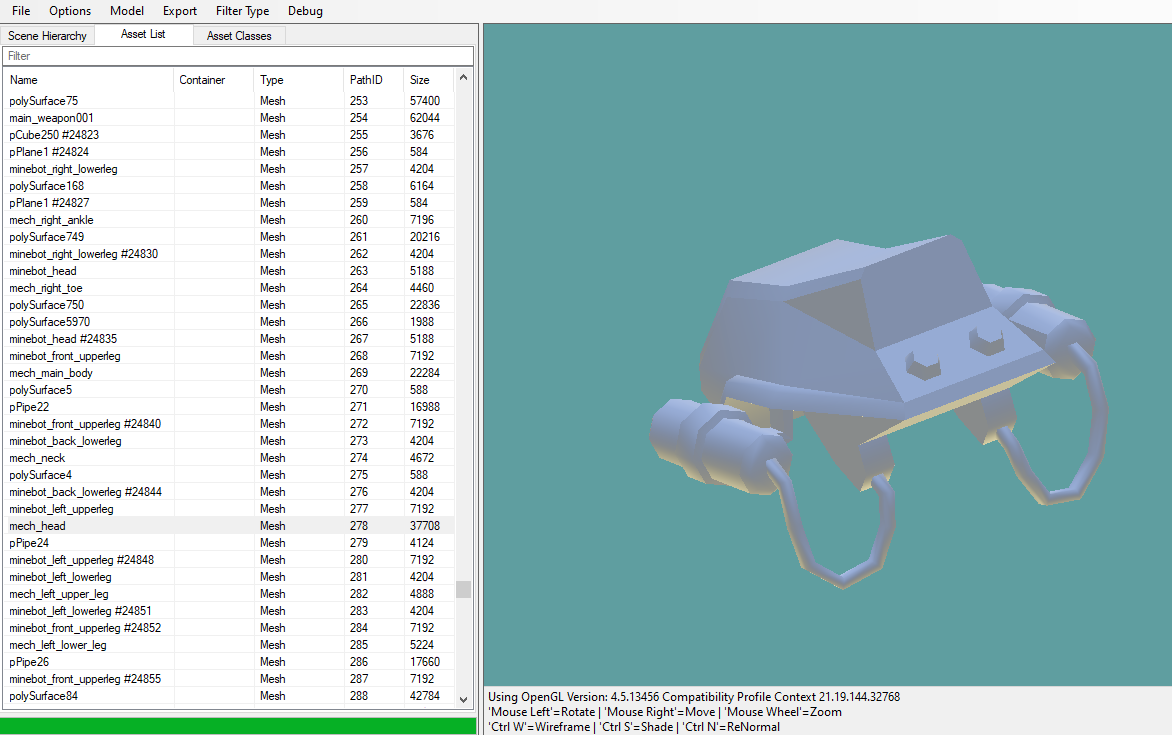Select minebot_front_upperleg #24852 row
Image resolution: width=1172 pixels, height=735 pixels.
[x=229, y=628]
